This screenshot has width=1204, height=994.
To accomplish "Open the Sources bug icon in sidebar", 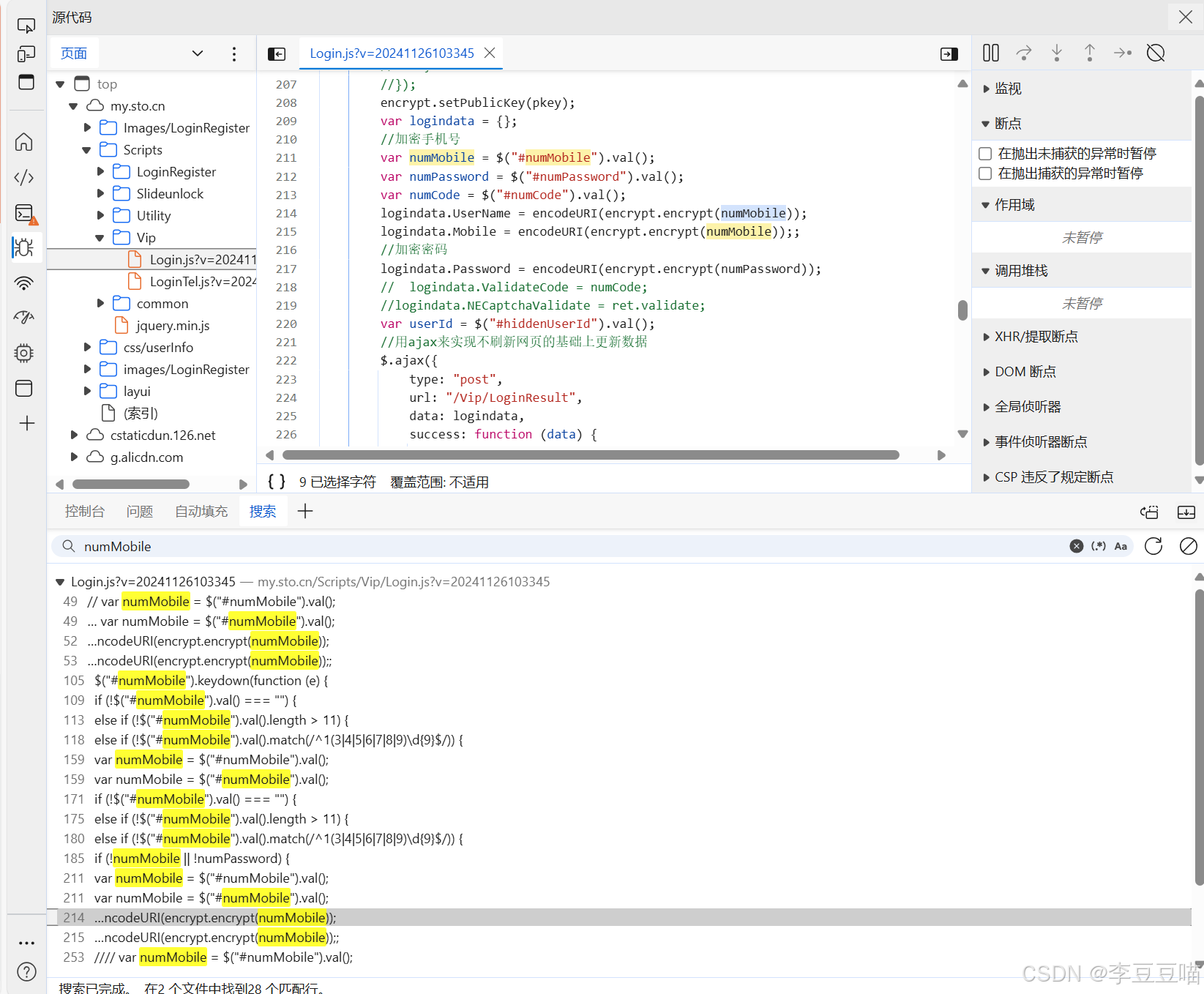I will (24, 247).
